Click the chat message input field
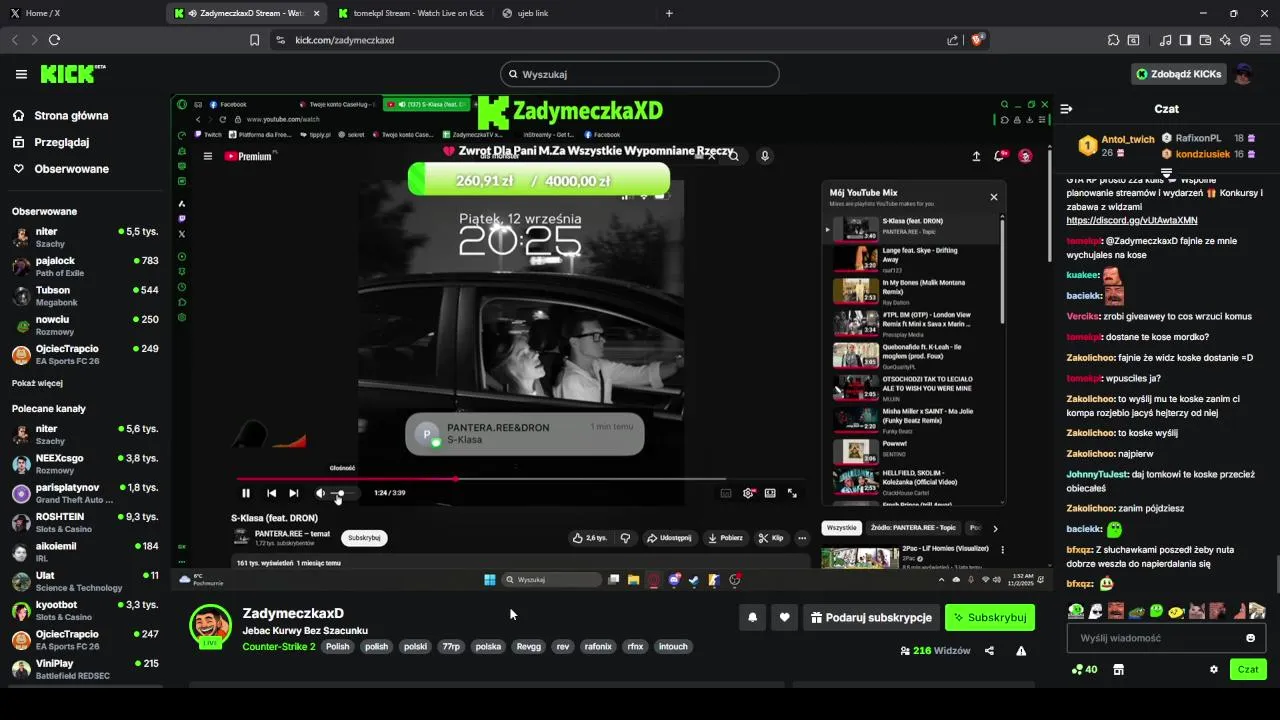Image resolution: width=1280 pixels, height=720 pixels. pos(1155,638)
